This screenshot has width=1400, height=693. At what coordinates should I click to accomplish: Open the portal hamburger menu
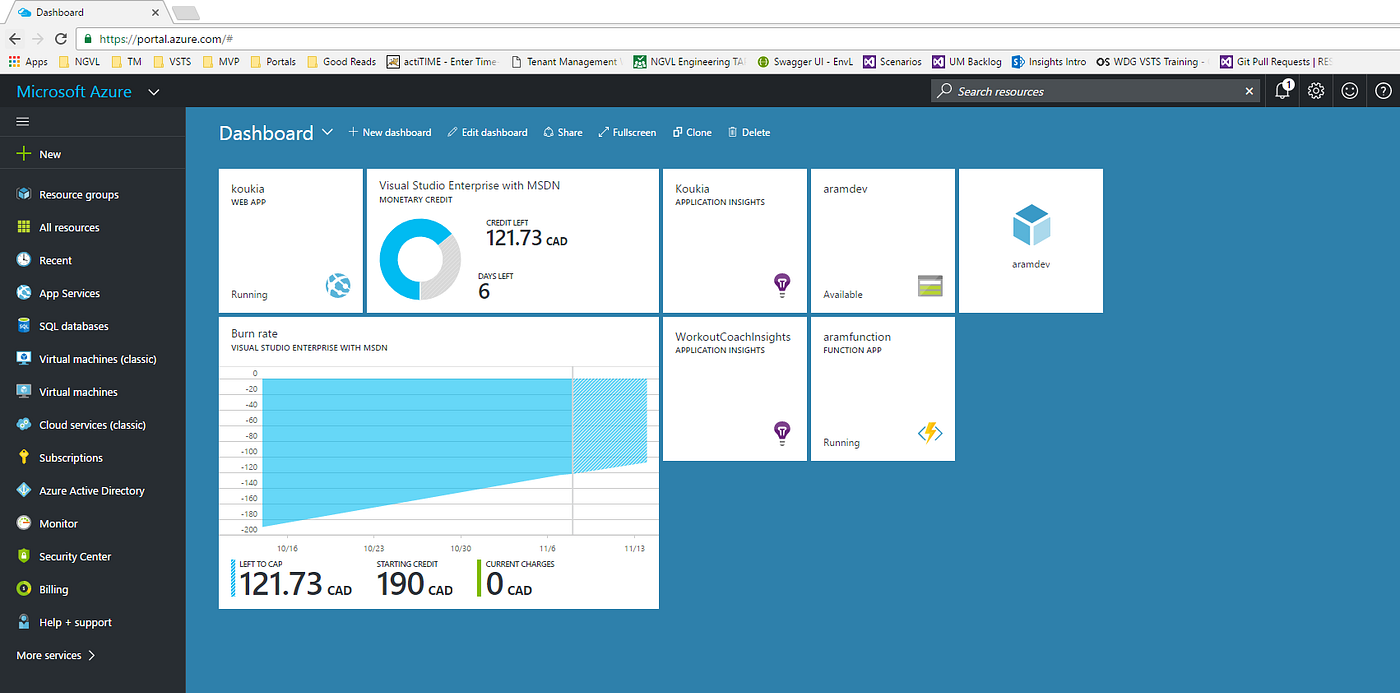pos(21,120)
